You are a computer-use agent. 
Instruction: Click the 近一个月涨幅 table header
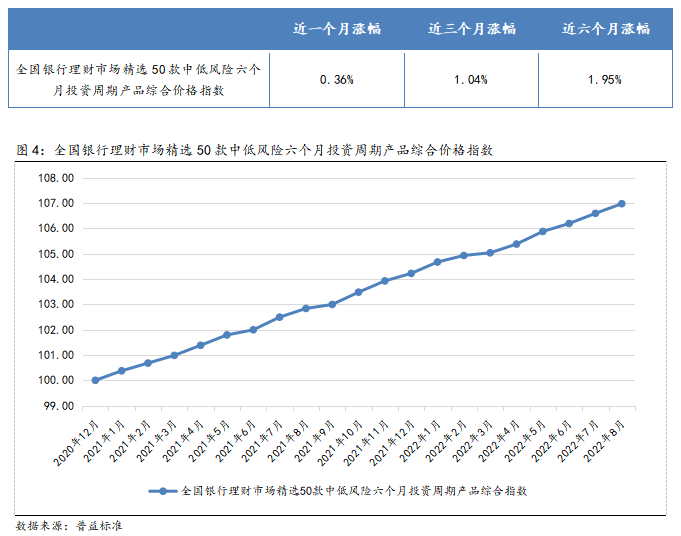[337, 29]
